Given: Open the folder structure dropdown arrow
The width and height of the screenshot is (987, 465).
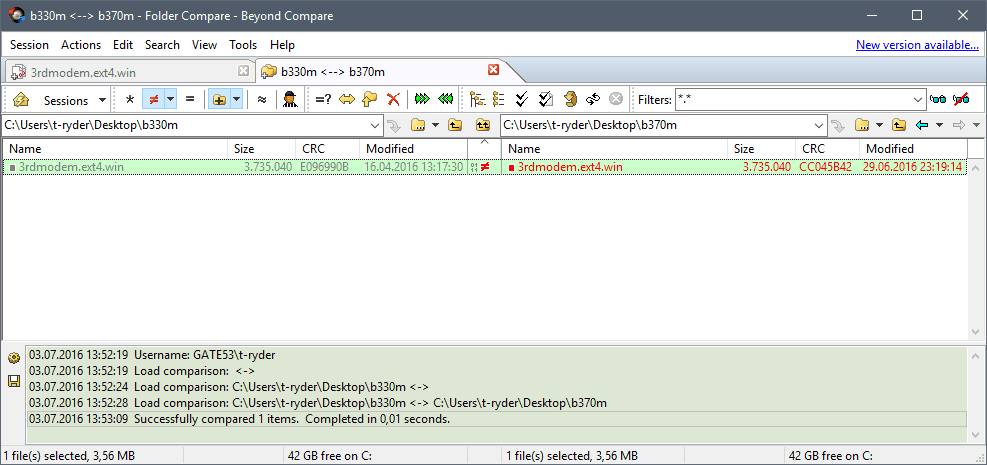Looking at the screenshot, I should (x=237, y=99).
